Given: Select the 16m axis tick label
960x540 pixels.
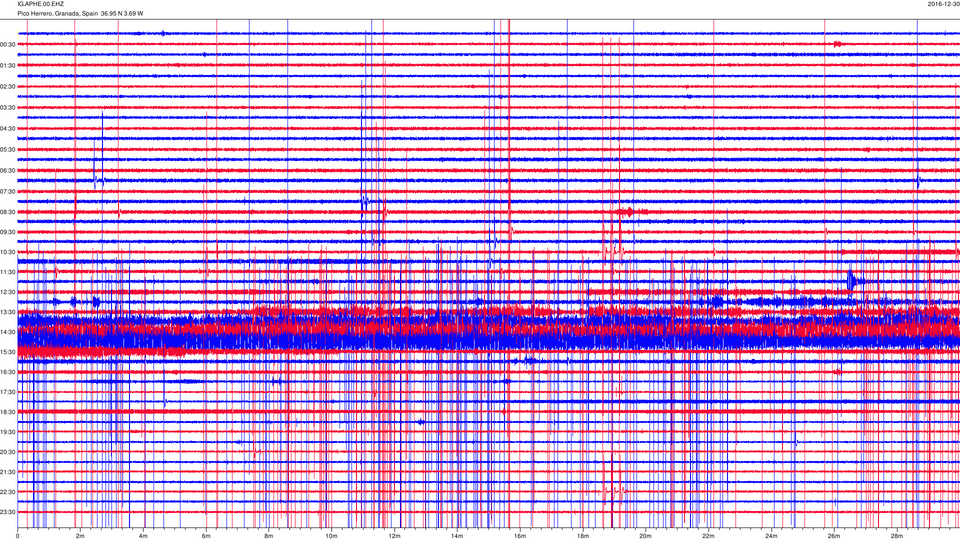Looking at the screenshot, I should [x=520, y=536].
